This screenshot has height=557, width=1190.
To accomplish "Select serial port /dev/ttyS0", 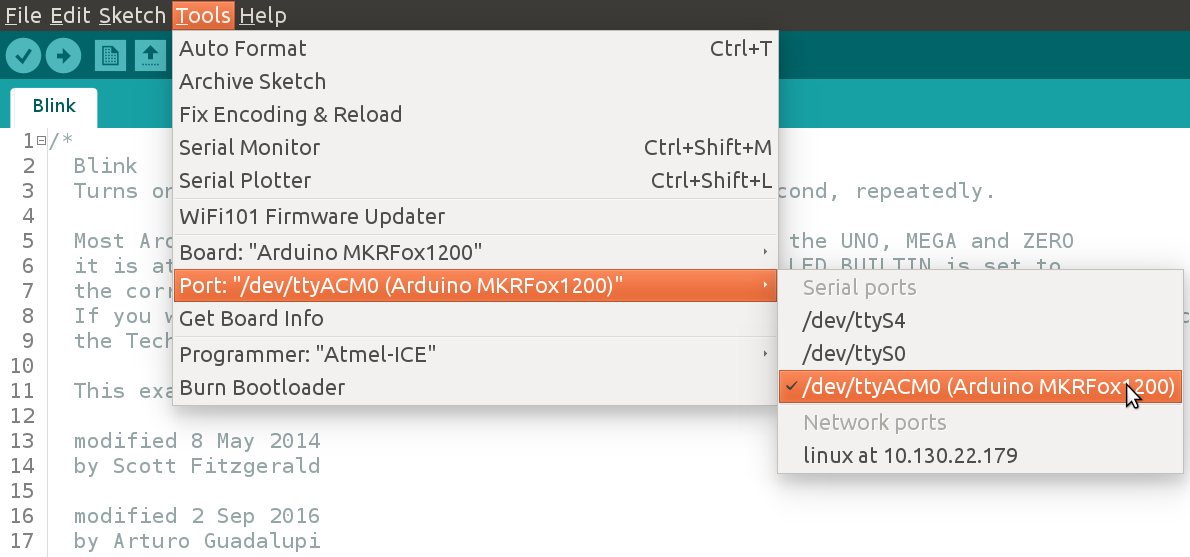I will point(981,354).
